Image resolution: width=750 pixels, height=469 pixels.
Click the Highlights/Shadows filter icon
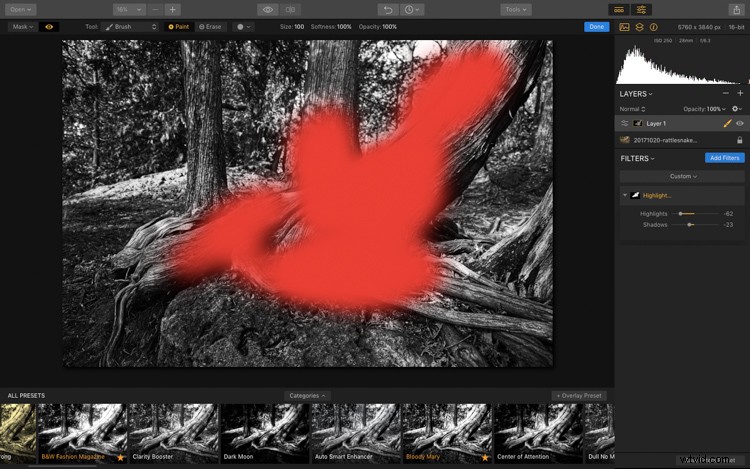coord(635,195)
